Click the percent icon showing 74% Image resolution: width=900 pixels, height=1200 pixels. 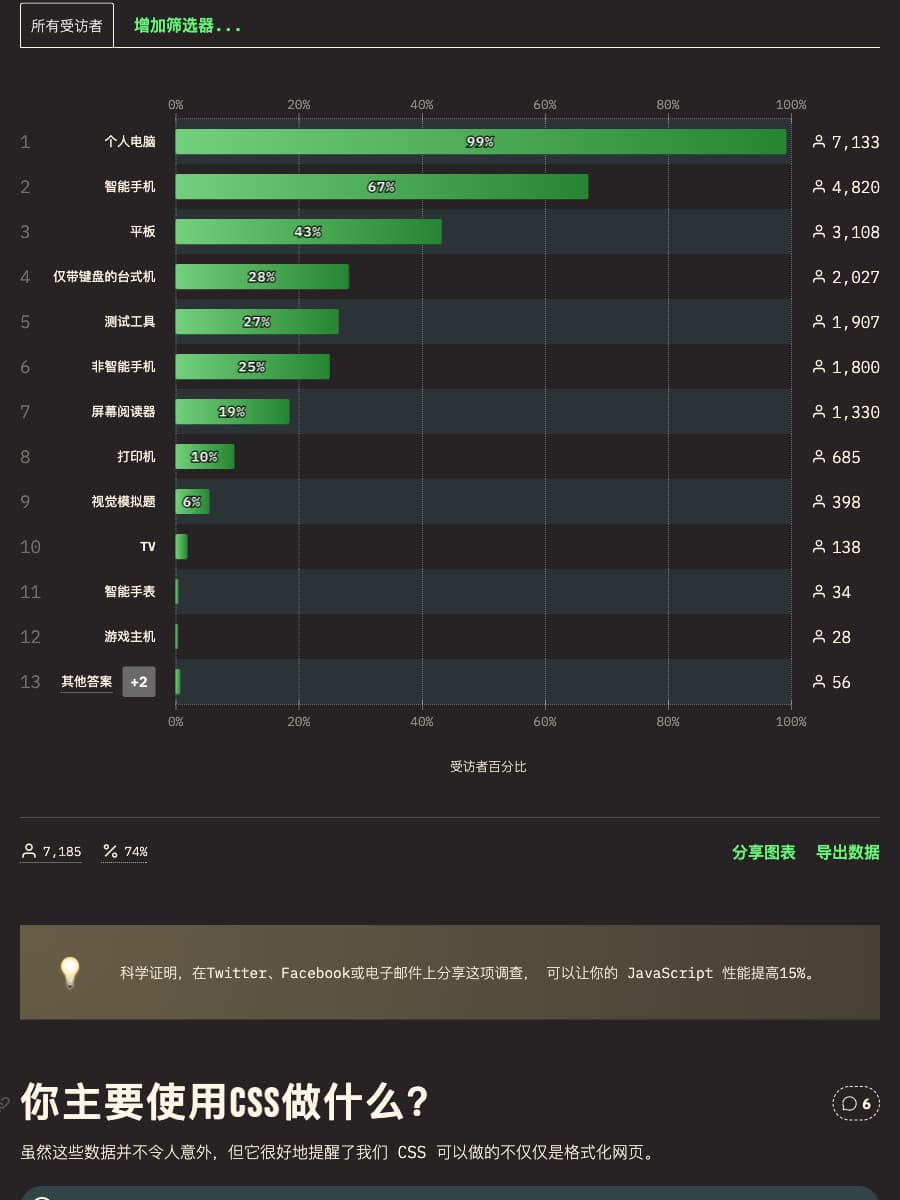(x=109, y=851)
